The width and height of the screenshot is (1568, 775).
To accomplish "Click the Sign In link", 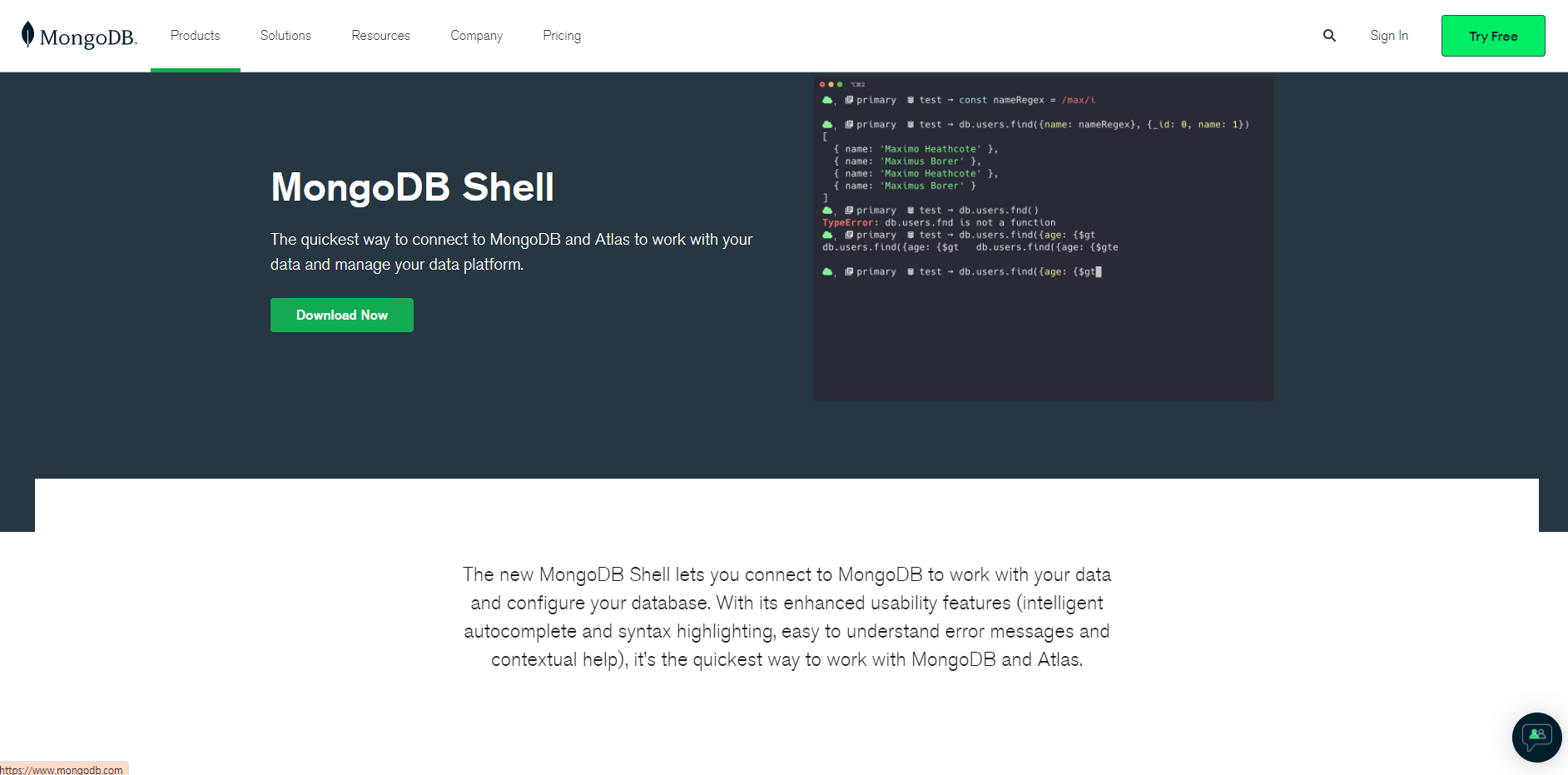I will point(1389,36).
